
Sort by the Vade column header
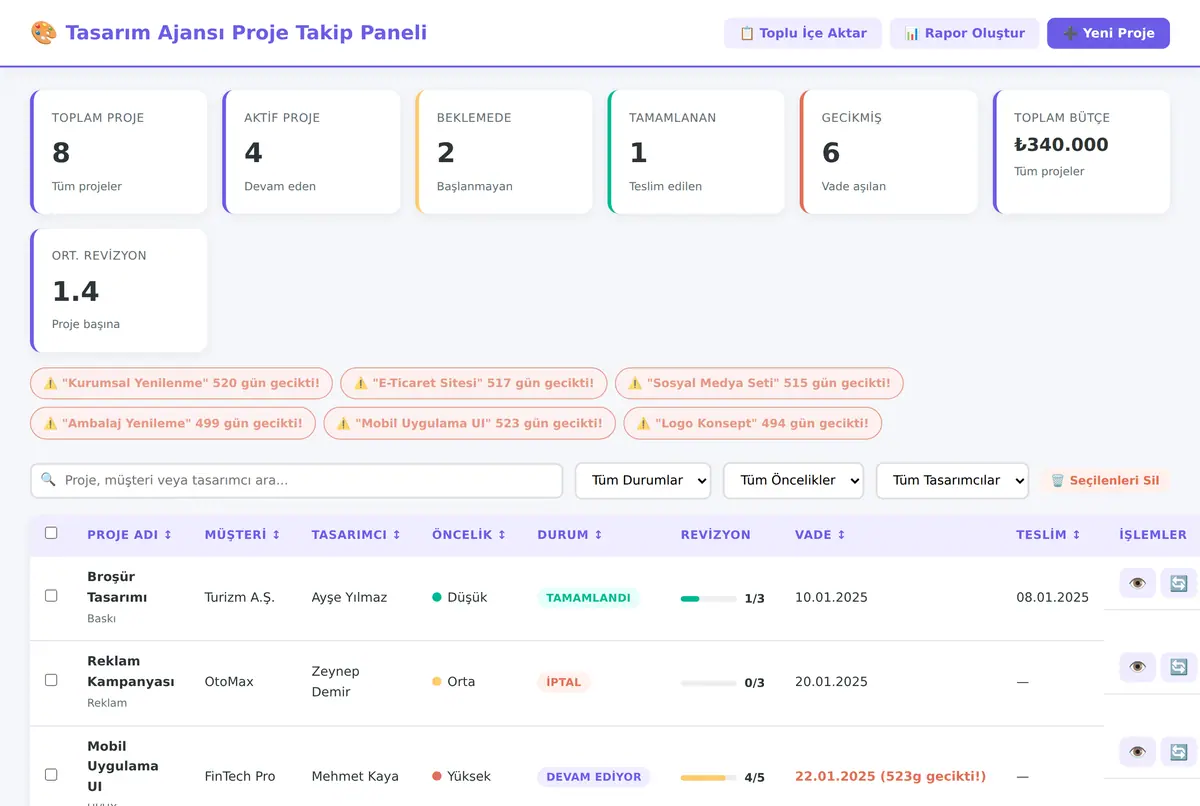(821, 535)
